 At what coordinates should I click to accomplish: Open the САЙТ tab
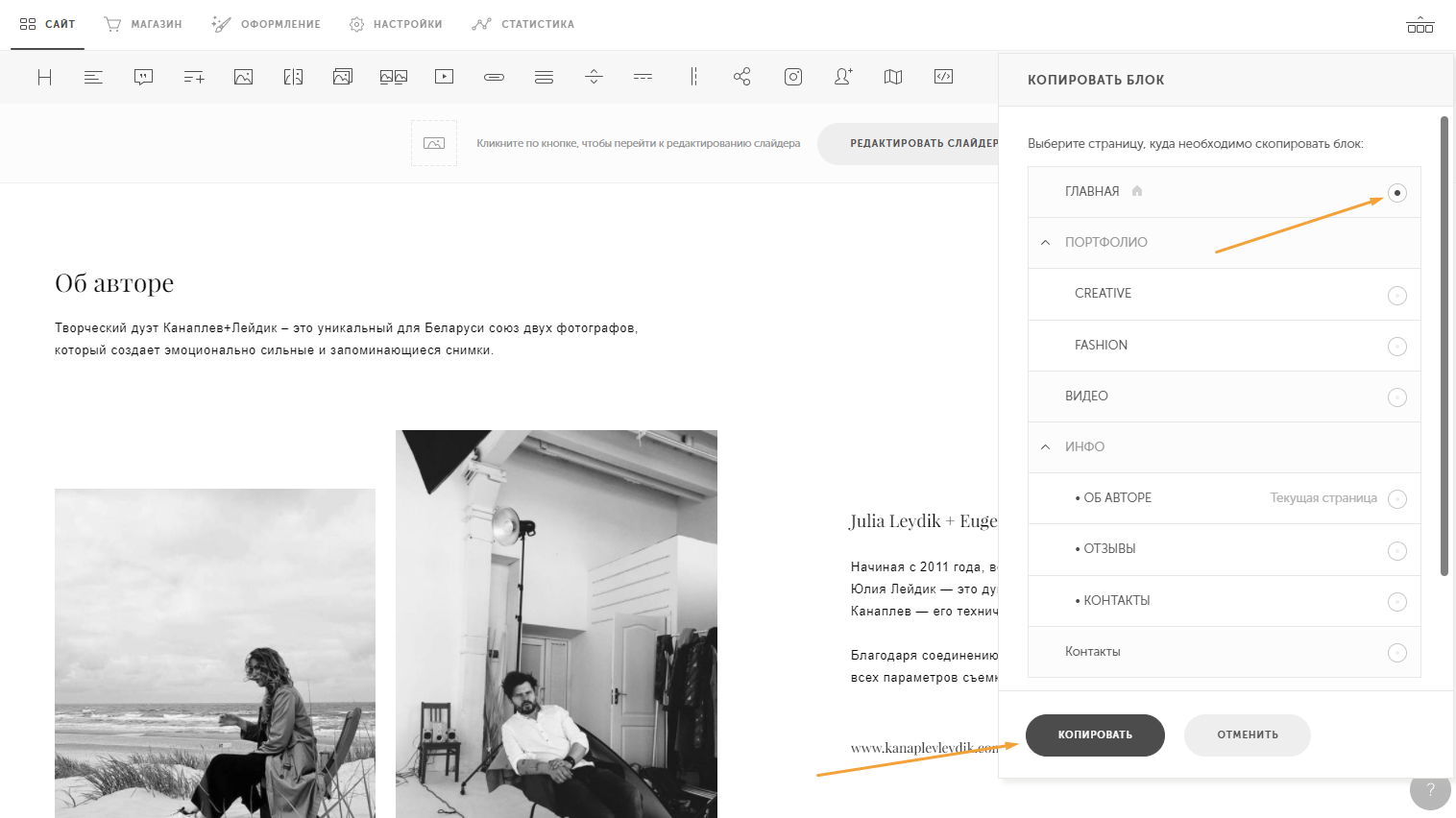point(48,24)
